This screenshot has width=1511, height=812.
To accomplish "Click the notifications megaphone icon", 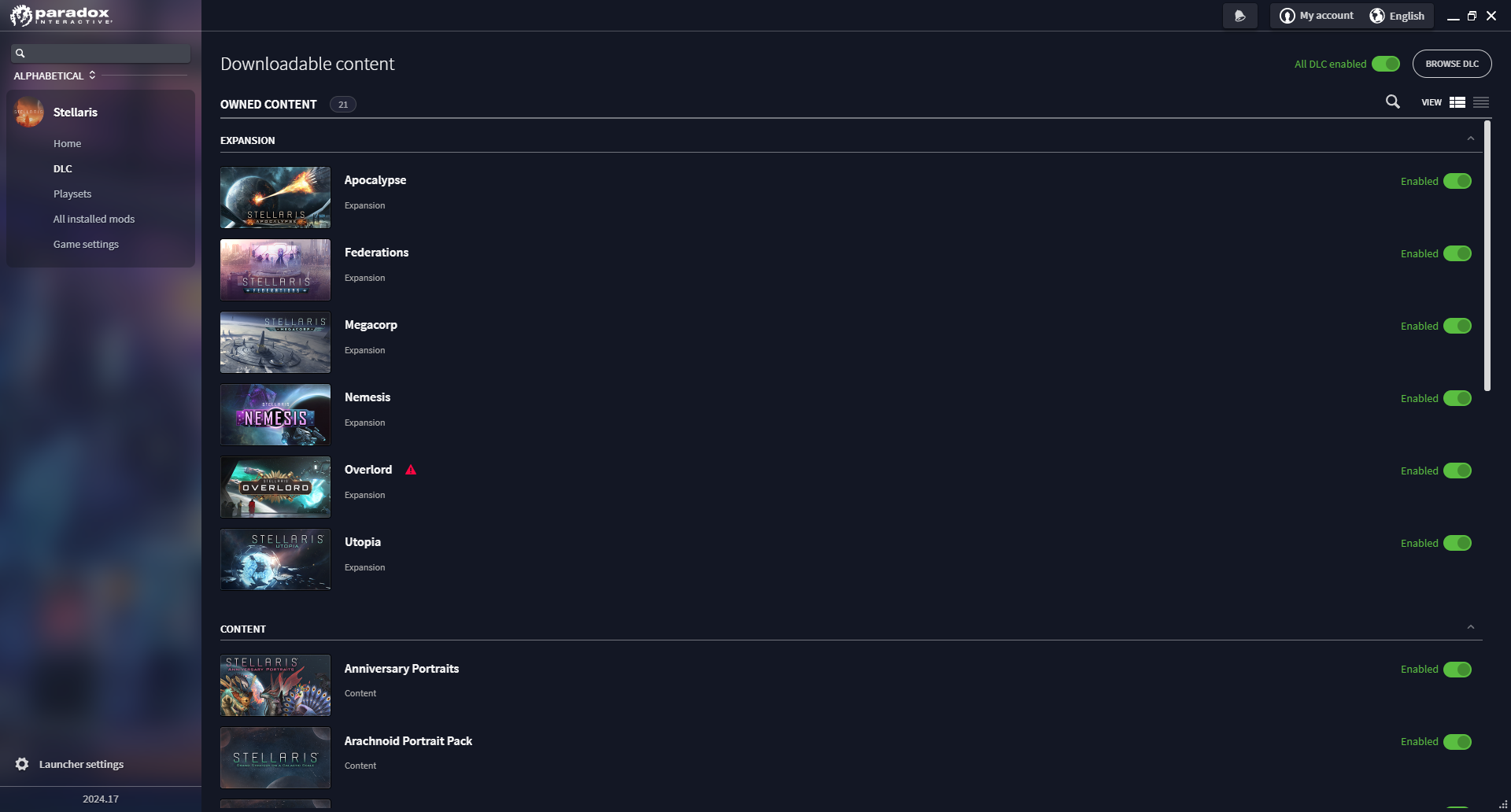I will [1239, 16].
